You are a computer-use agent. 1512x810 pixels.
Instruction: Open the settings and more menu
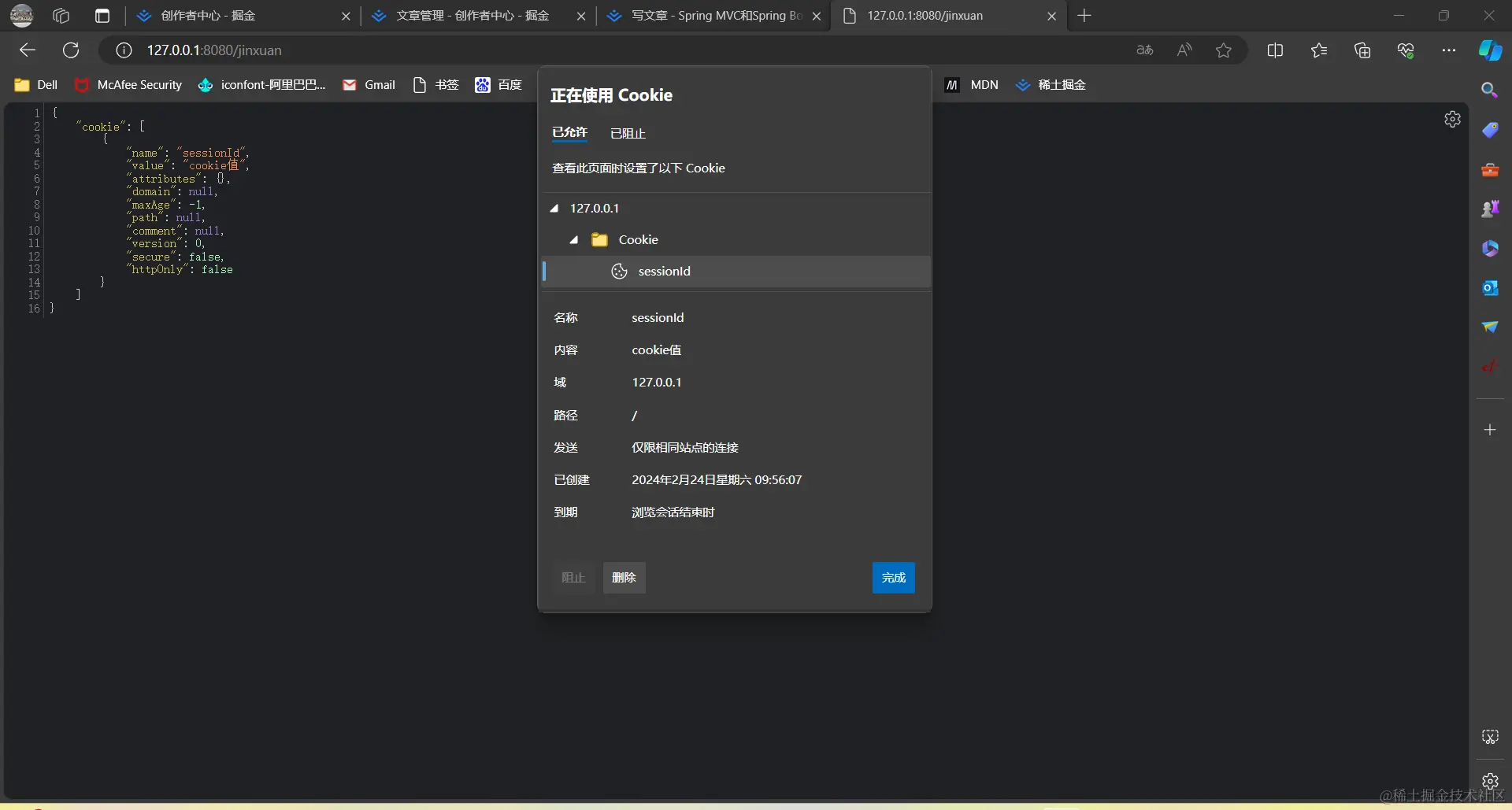pos(1449,50)
